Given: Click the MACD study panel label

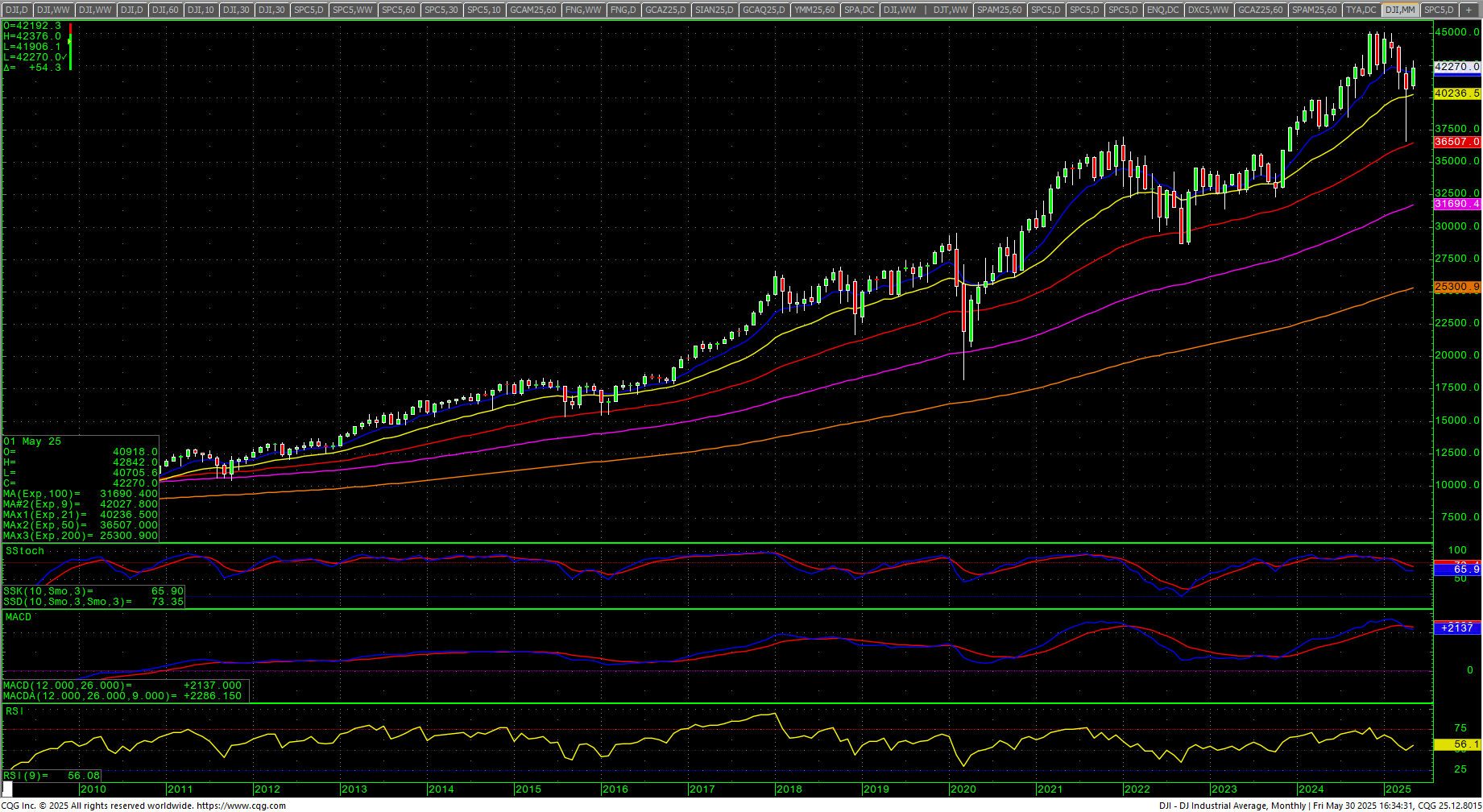Looking at the screenshot, I should click(19, 617).
